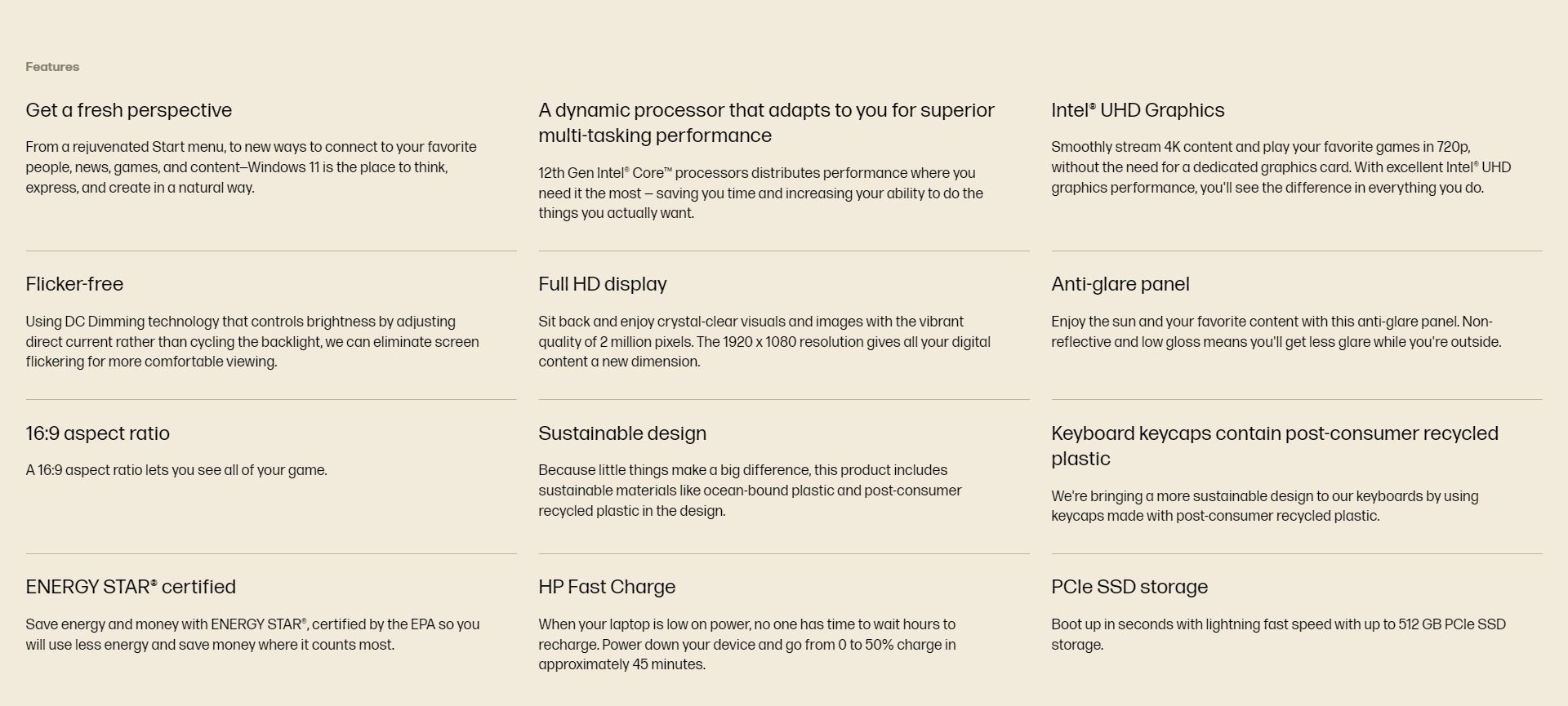Select the Full HD display heading
1568x706 pixels.
pos(603,284)
